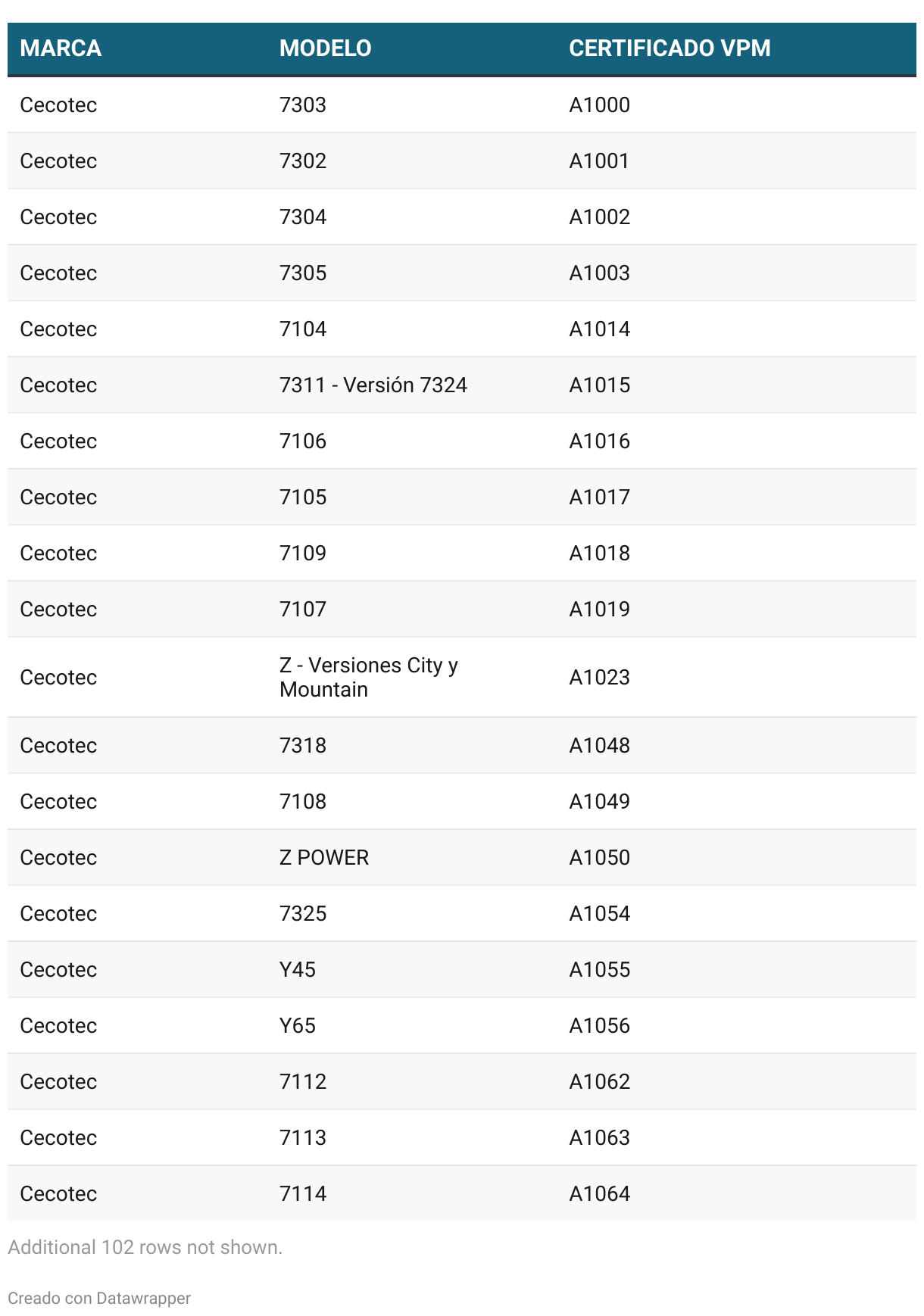Click Cecotec in the 7104 row
This screenshot has height=1316, width=924.
pyautogui.click(x=58, y=329)
